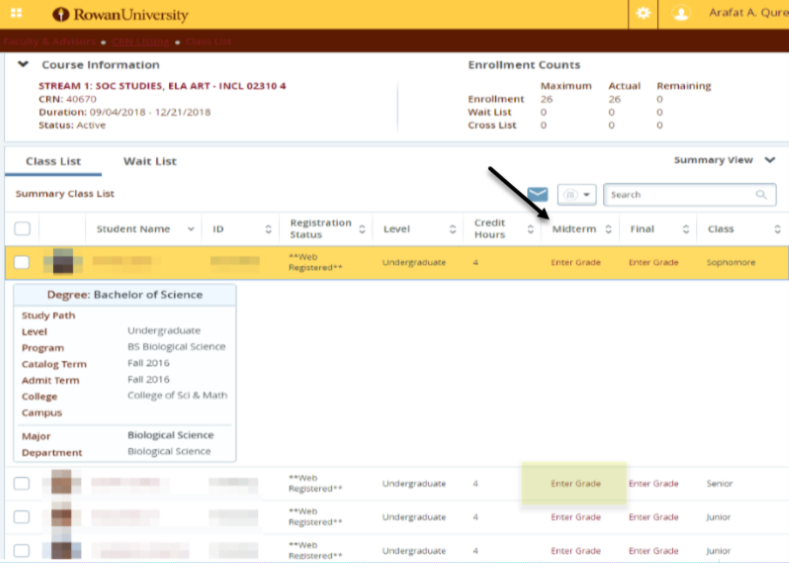The height and width of the screenshot is (563, 789).
Task: Sort by the Final column arrows
Action: click(686, 229)
